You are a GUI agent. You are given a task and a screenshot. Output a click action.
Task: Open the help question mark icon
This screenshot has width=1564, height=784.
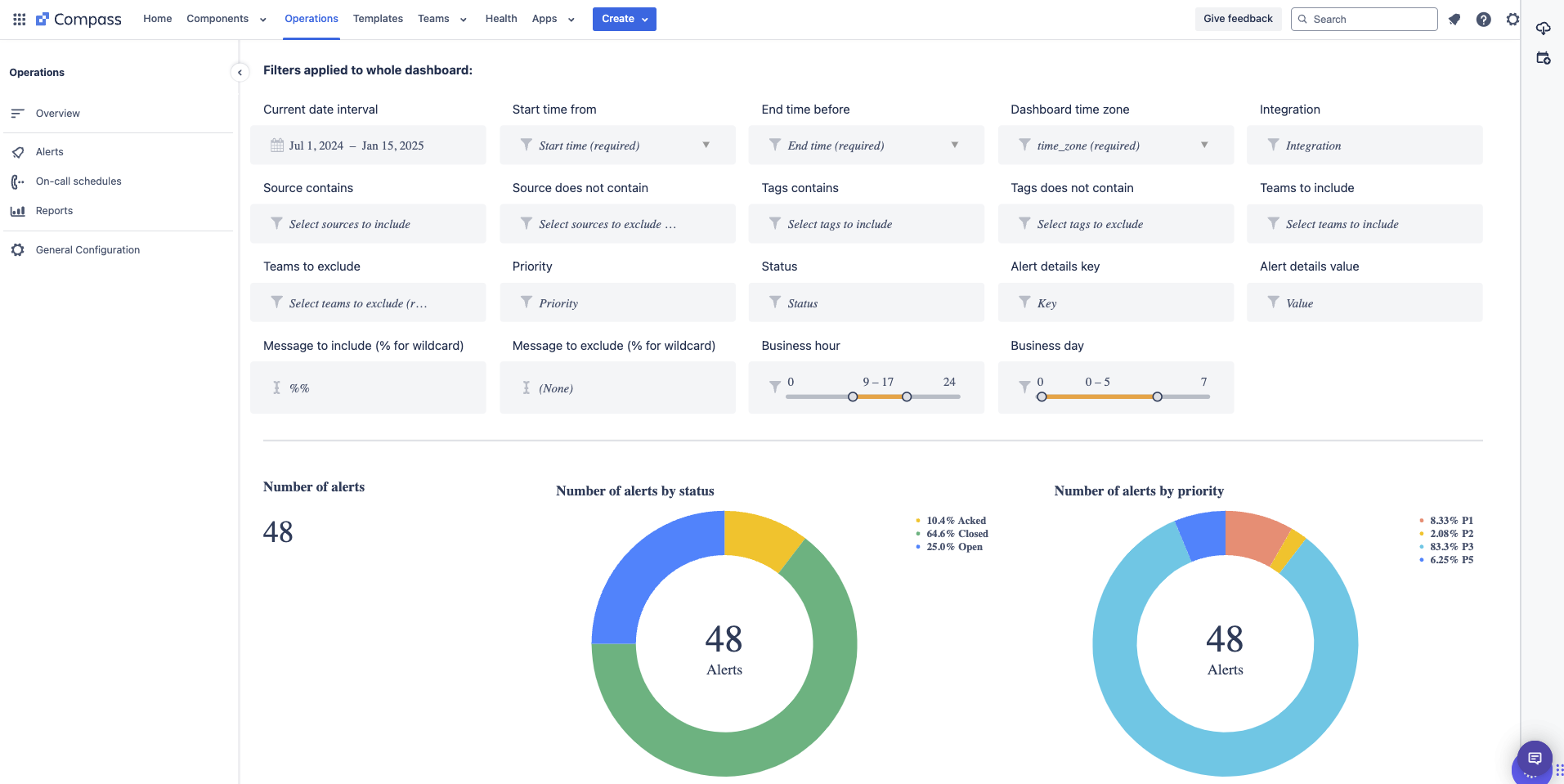coord(1484,19)
